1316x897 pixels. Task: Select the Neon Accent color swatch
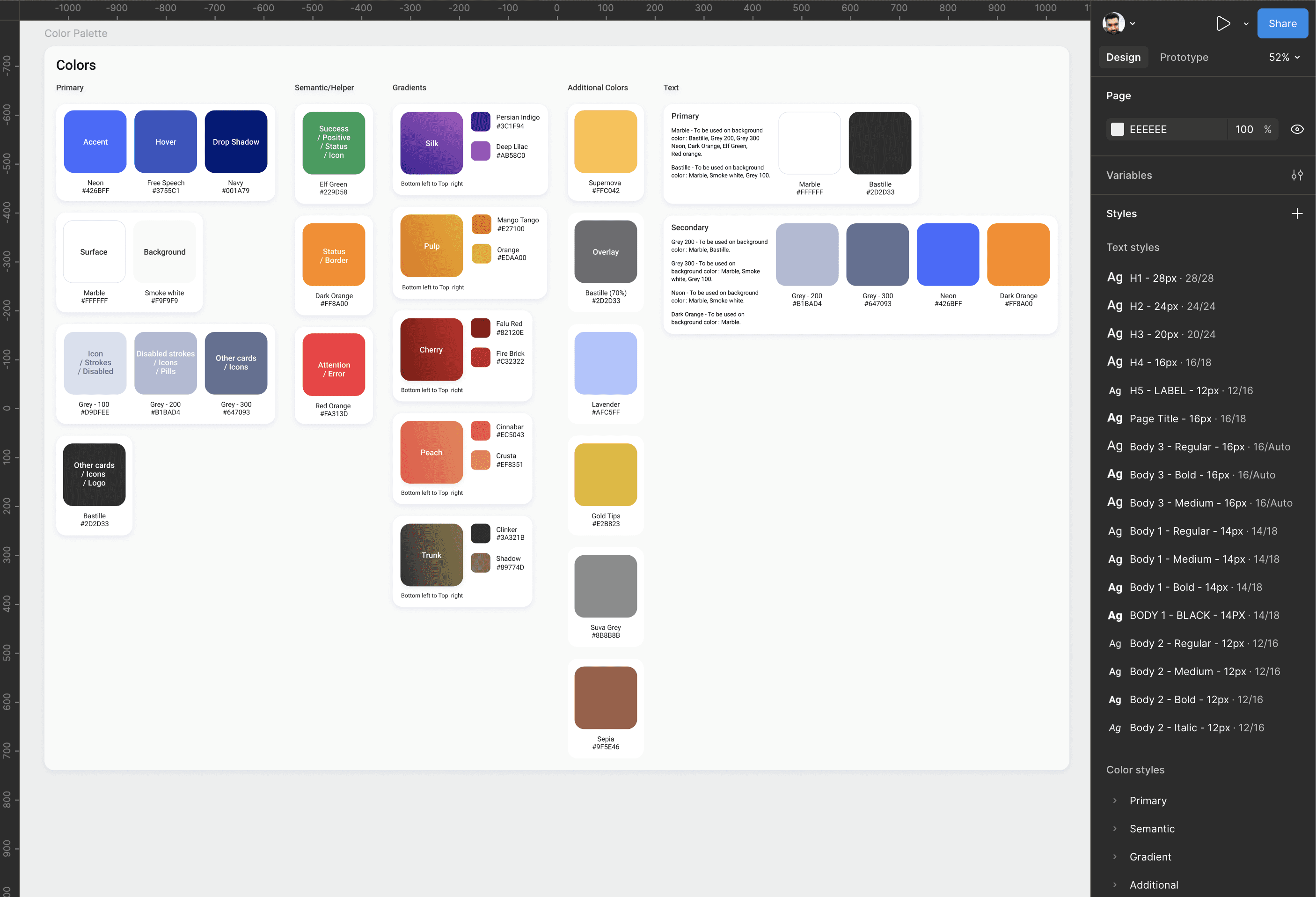(x=95, y=142)
